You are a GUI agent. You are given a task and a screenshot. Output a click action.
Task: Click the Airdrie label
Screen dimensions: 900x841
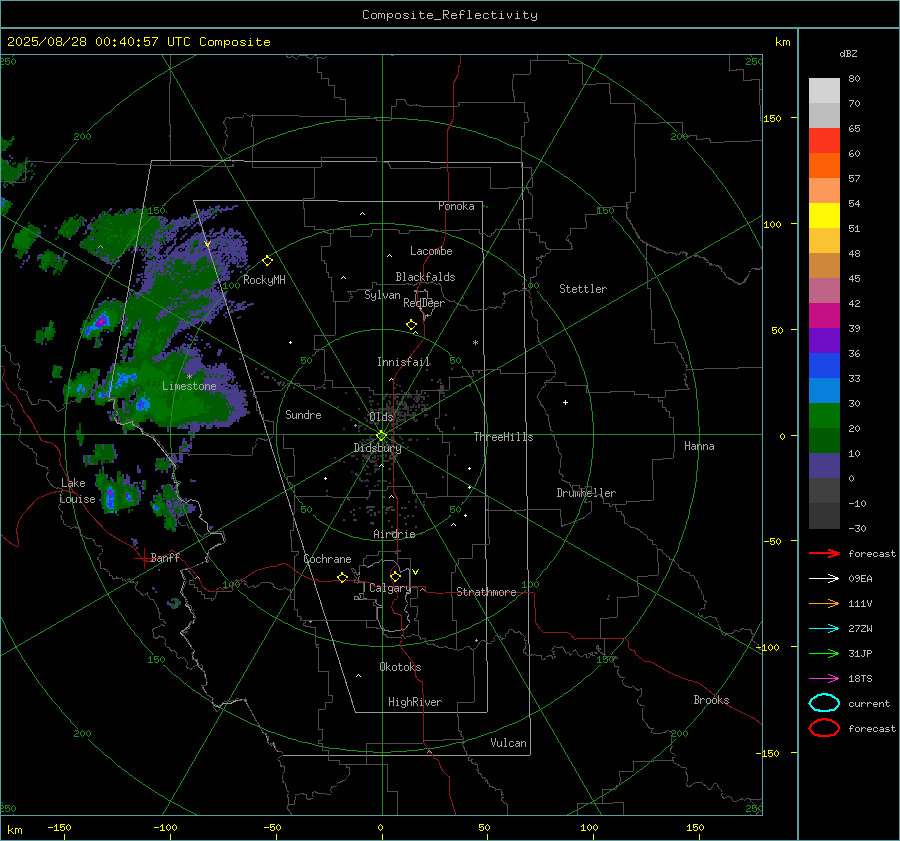394,534
